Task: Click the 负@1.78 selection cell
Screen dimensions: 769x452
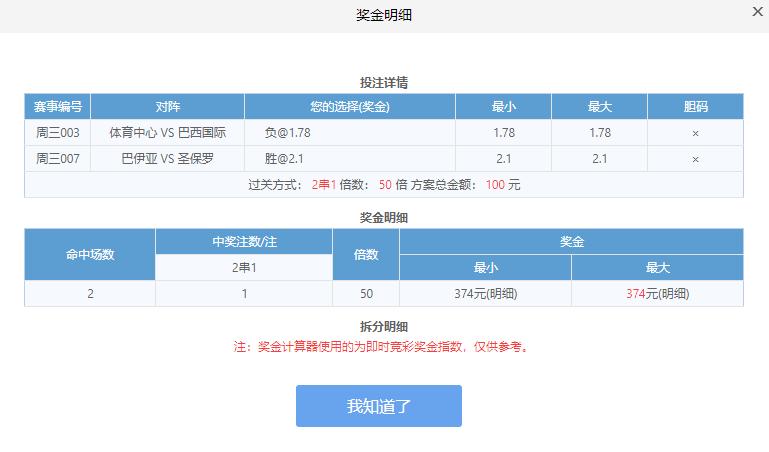Action: pos(350,132)
